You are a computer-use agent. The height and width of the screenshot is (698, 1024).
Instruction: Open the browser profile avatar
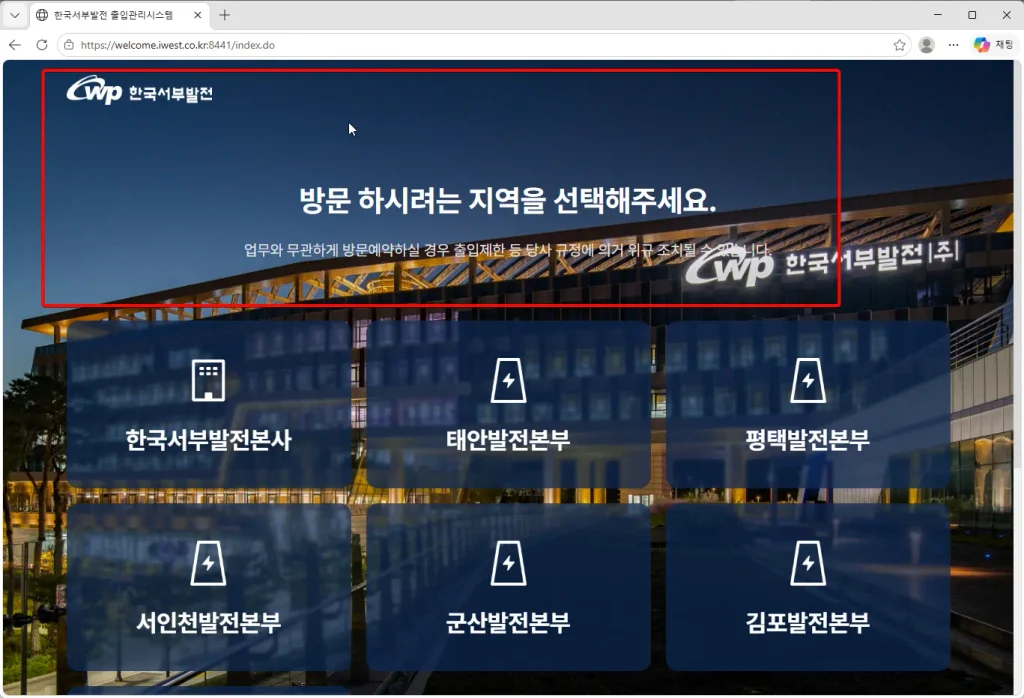(x=926, y=45)
